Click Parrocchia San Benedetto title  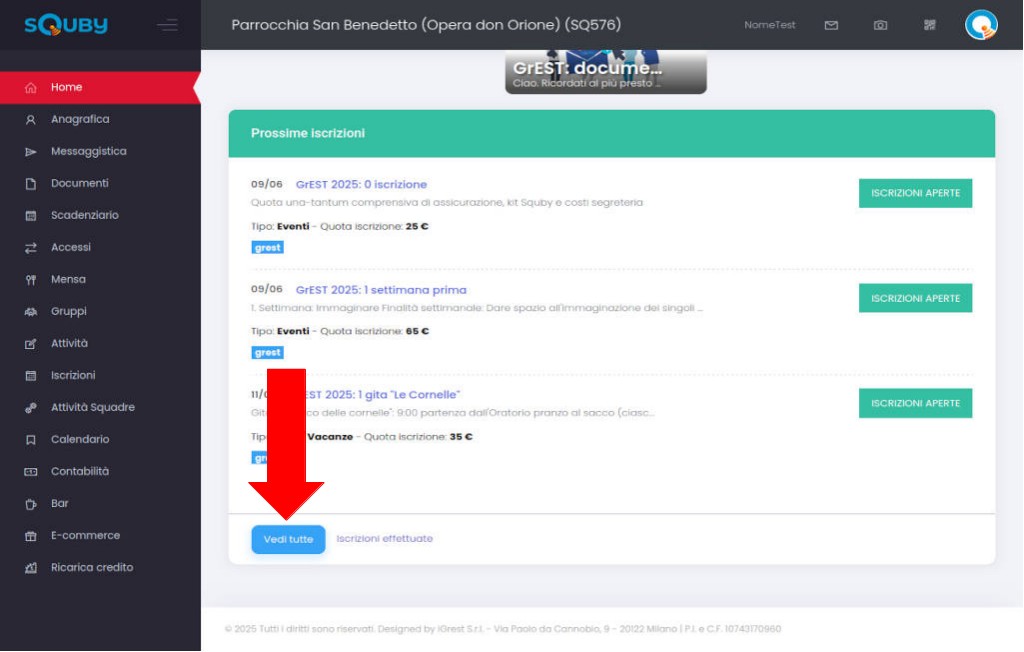(426, 25)
